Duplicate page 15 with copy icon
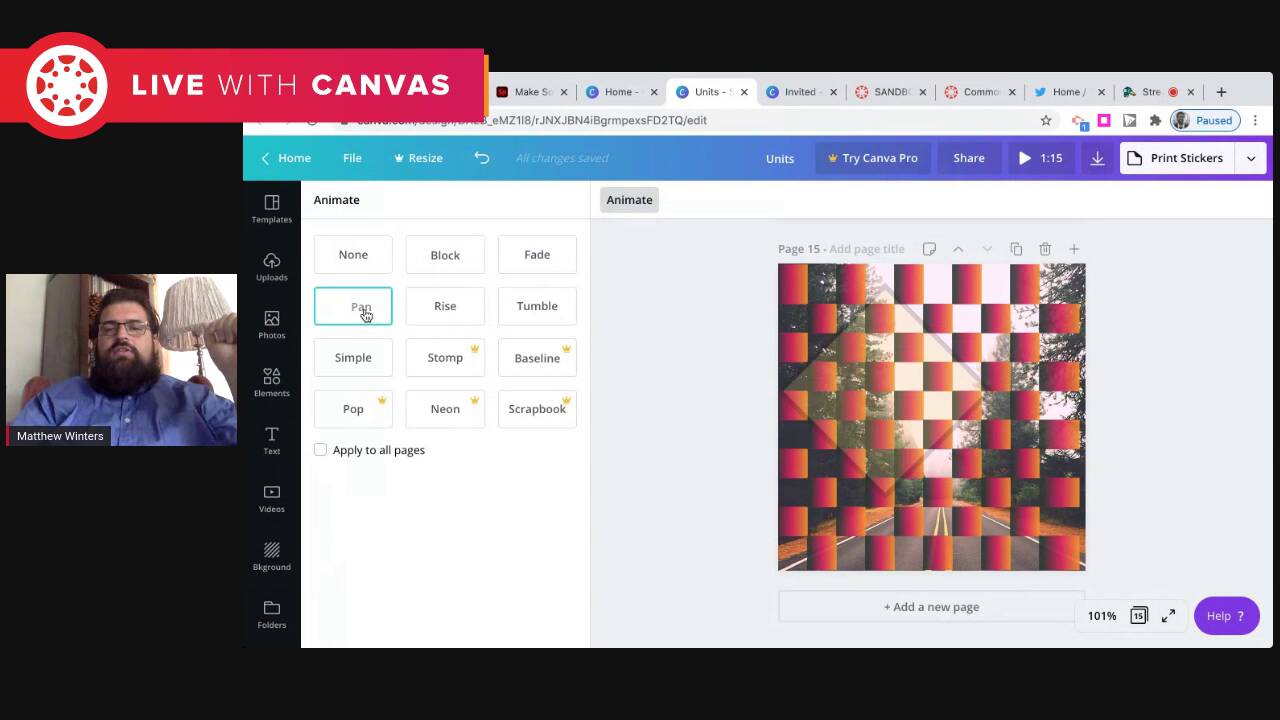This screenshot has width=1280, height=720. coord(1016,249)
